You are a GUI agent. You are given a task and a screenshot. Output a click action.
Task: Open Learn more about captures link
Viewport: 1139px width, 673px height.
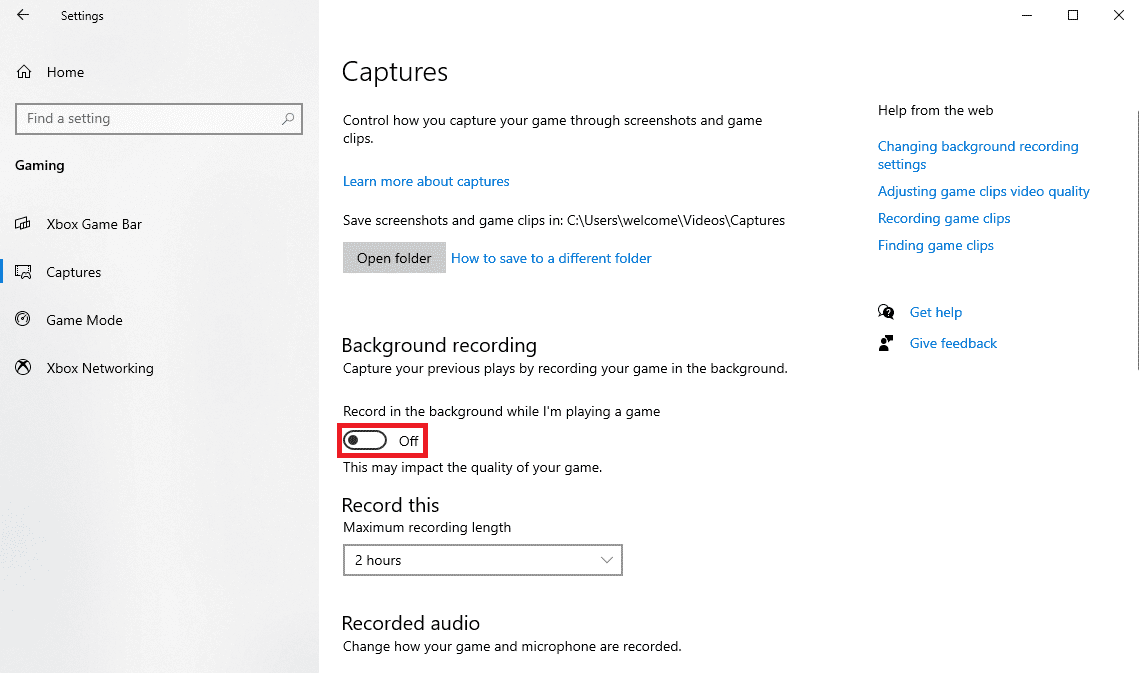[x=426, y=181]
